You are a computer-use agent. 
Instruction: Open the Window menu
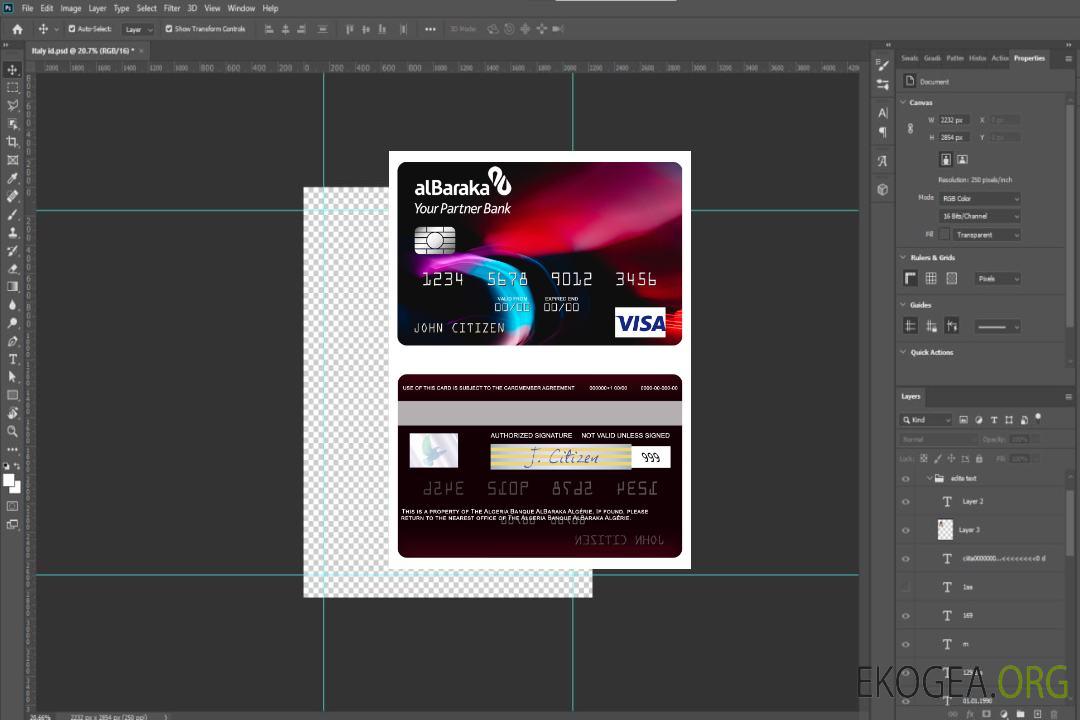tap(241, 8)
